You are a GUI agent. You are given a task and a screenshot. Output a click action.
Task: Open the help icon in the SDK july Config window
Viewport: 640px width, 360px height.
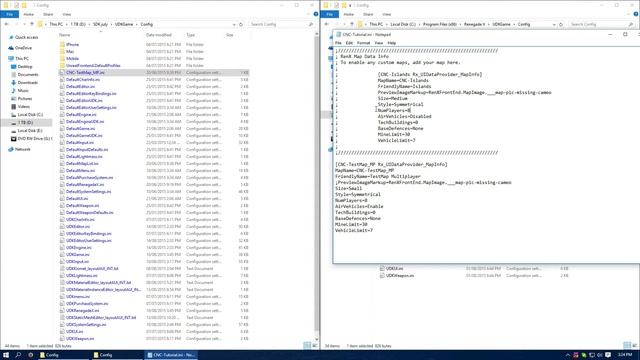pyautogui.click(x=316, y=14)
